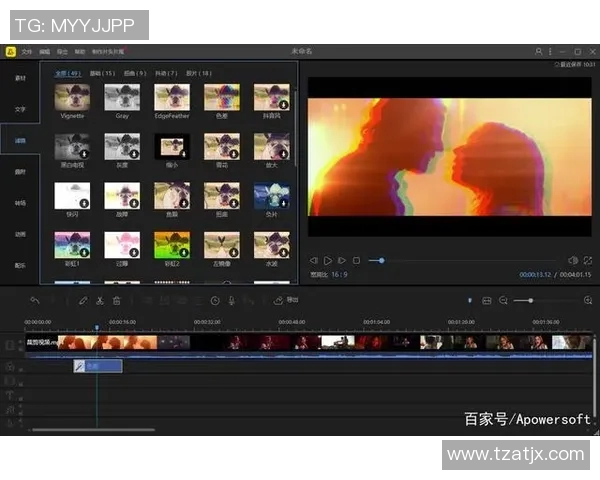Stop playback with the square stop icon
Viewport: 600px width, 480px height.
[356, 260]
